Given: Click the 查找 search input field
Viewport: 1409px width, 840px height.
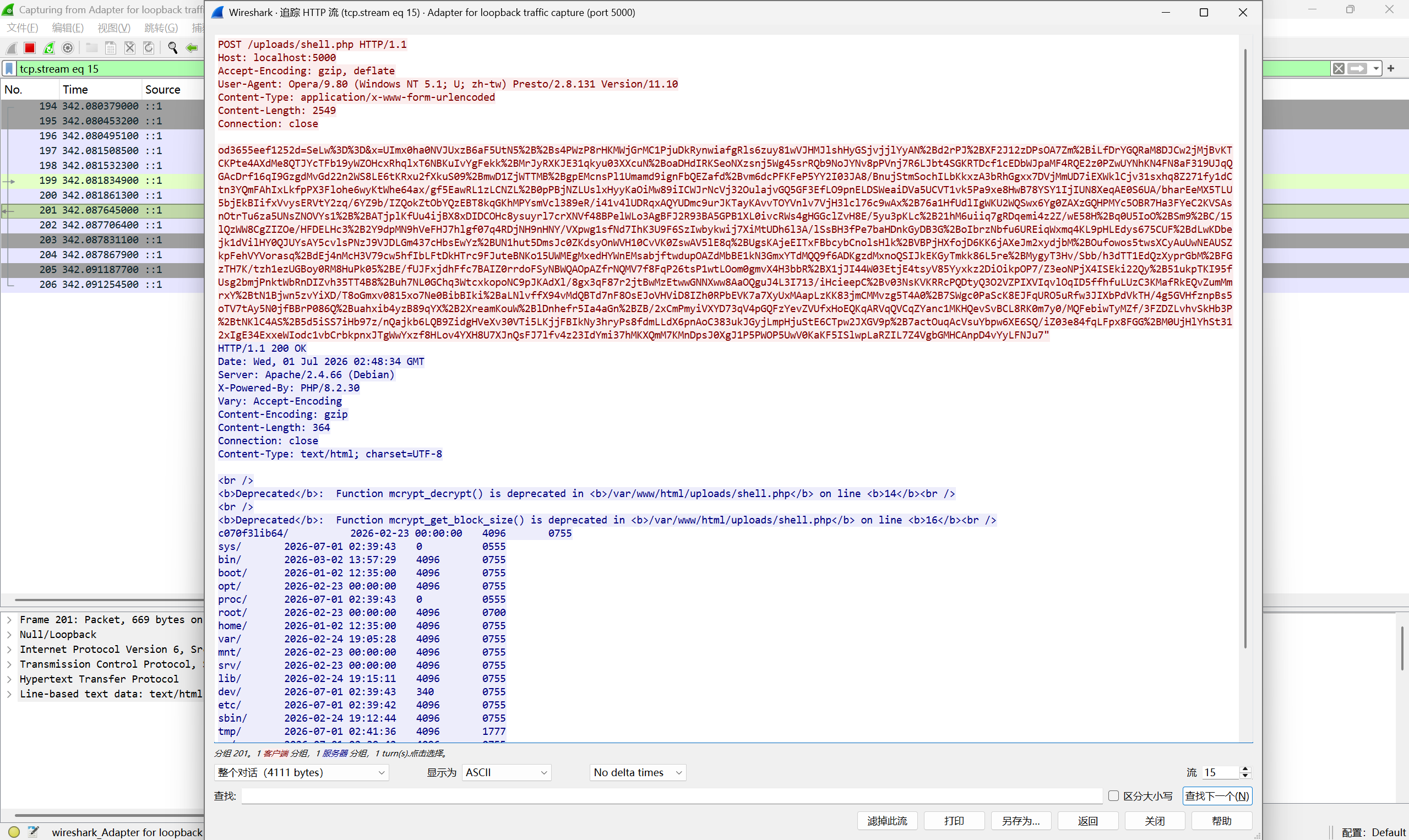Looking at the screenshot, I should pos(672,795).
